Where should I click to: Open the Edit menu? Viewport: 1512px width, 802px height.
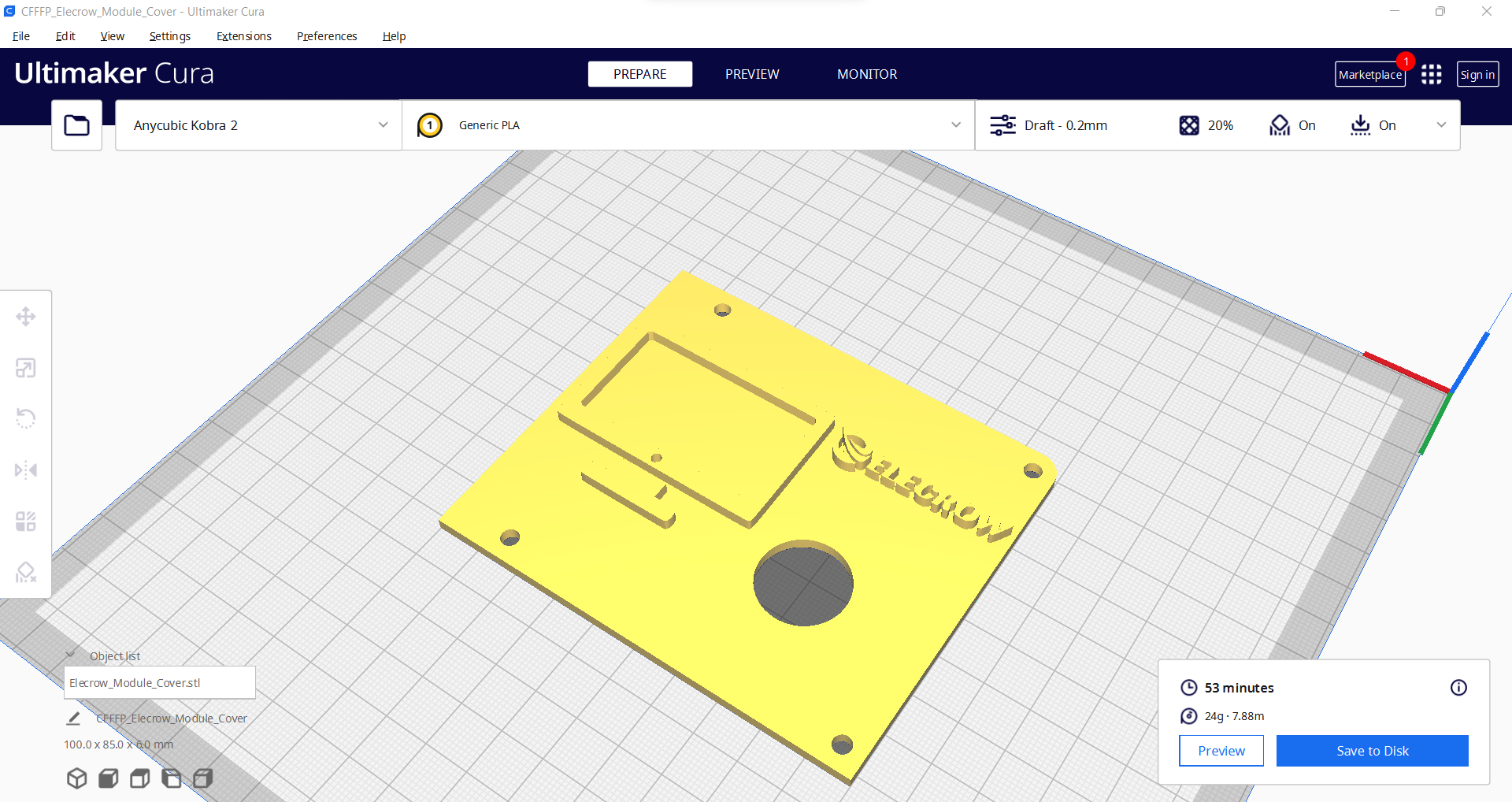(65, 36)
